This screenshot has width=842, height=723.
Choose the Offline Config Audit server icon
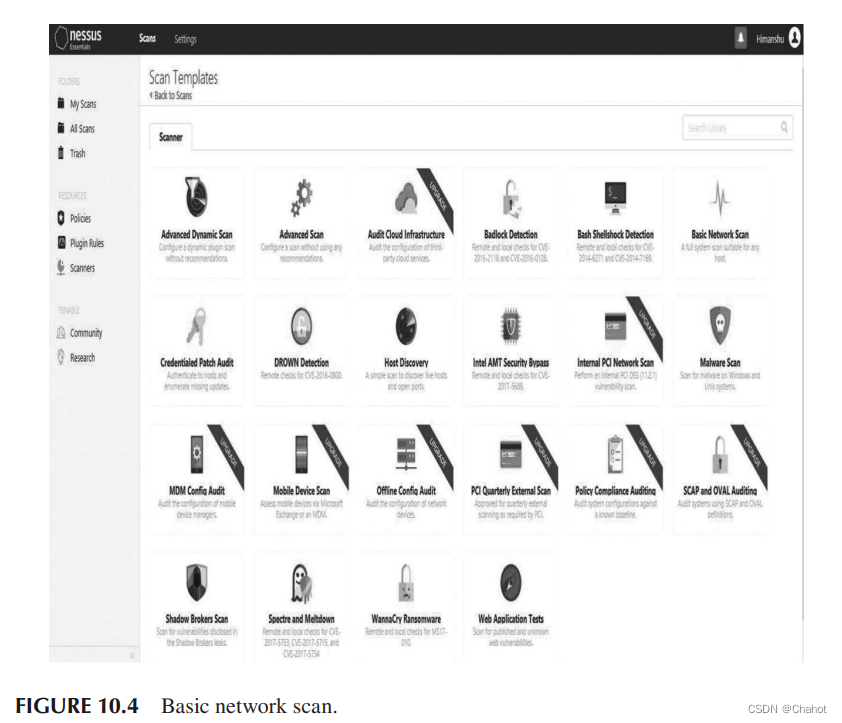[x=406, y=454]
